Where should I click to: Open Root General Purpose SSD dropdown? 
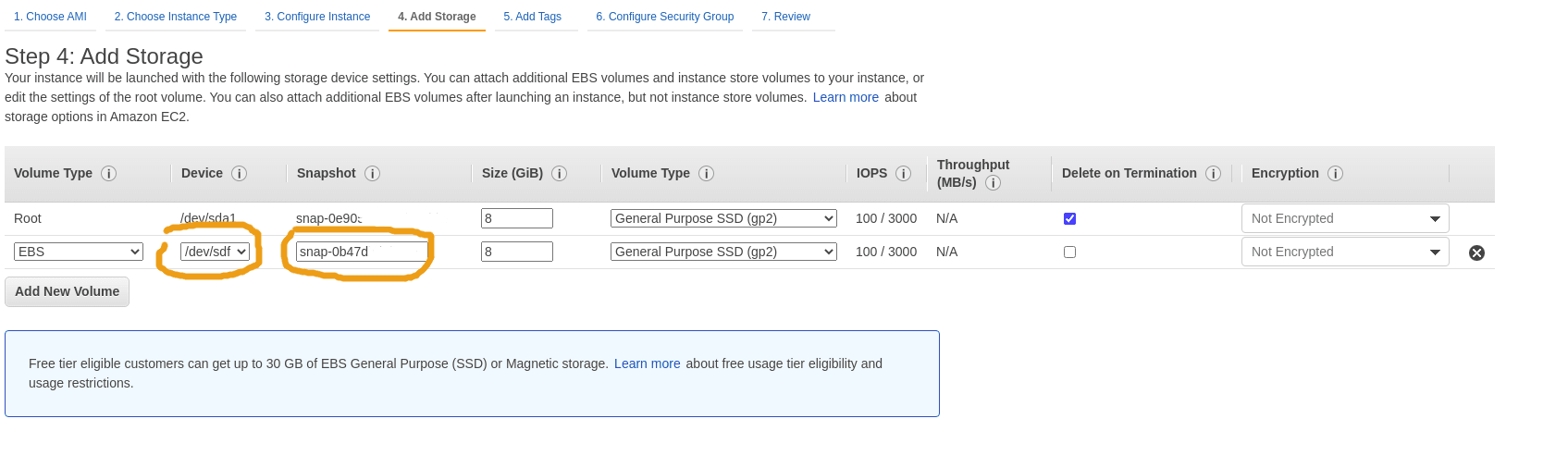click(723, 218)
